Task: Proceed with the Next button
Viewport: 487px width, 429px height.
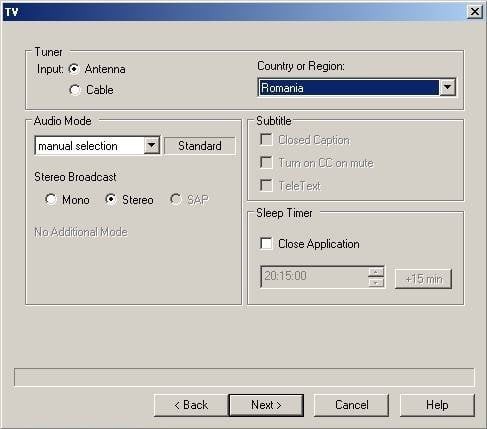Action: point(266,405)
